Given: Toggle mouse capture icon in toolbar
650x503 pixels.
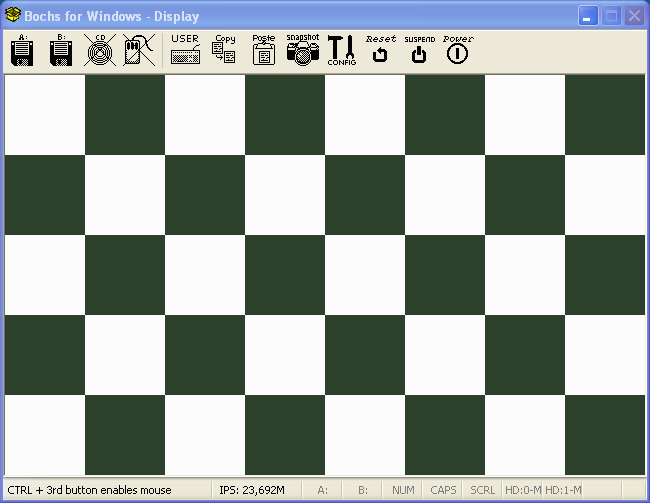Looking at the screenshot, I should [x=136, y=50].
